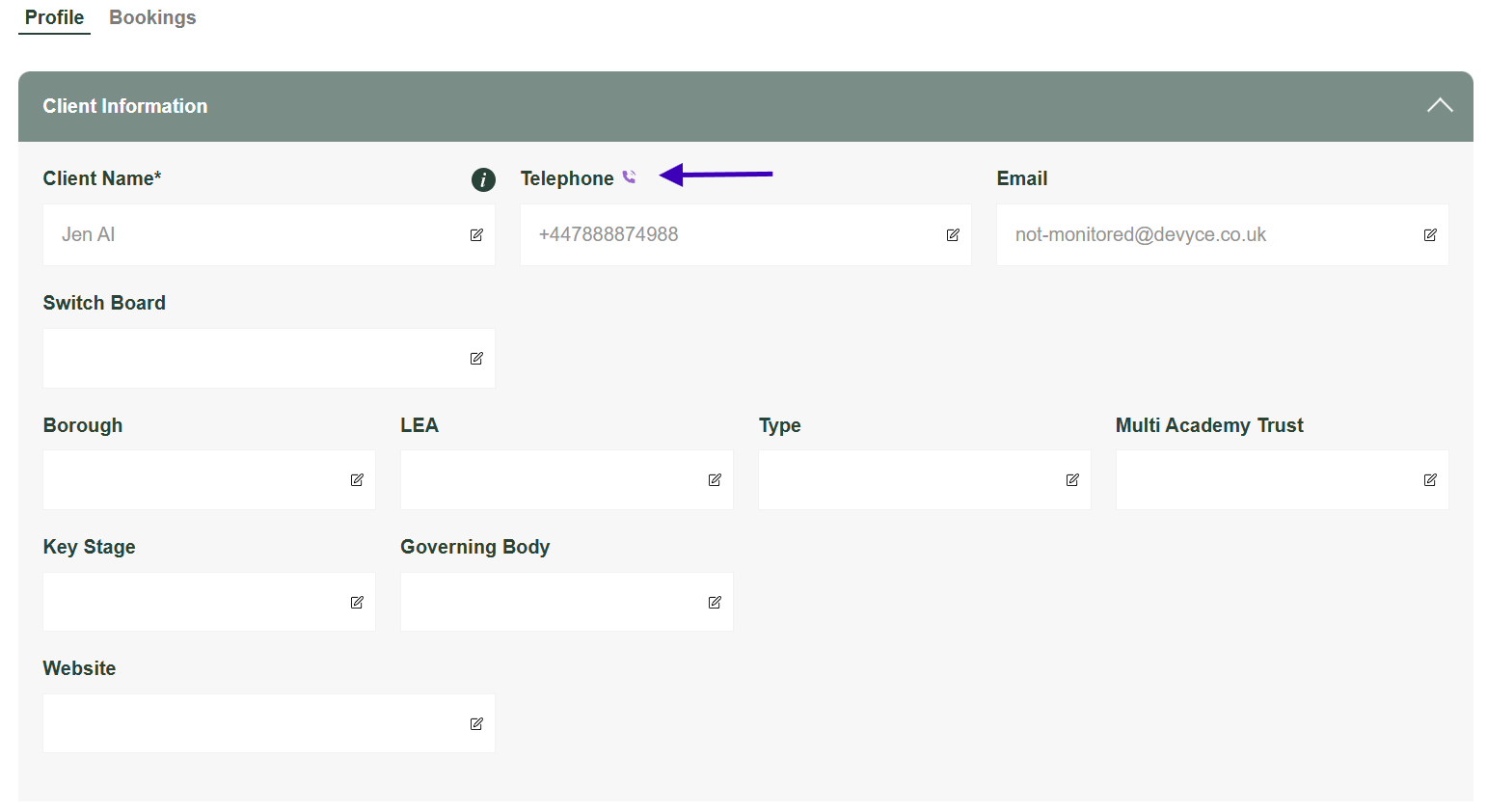Click the empty Governing Body input
Image resolution: width=1487 pixels, height=812 pixels.
click(x=567, y=602)
